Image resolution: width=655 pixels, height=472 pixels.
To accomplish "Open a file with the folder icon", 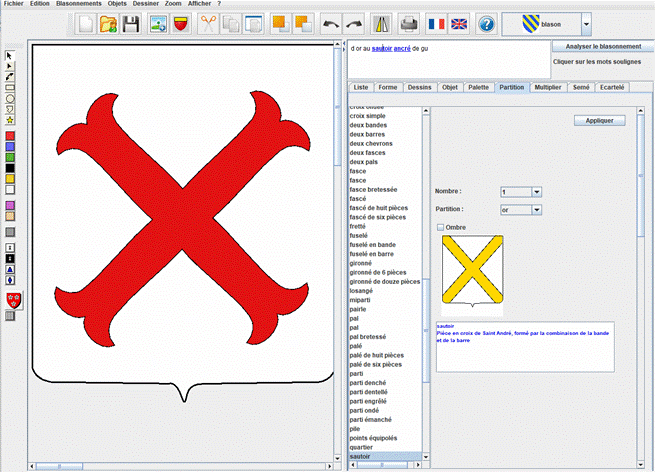I will tap(109, 23).
